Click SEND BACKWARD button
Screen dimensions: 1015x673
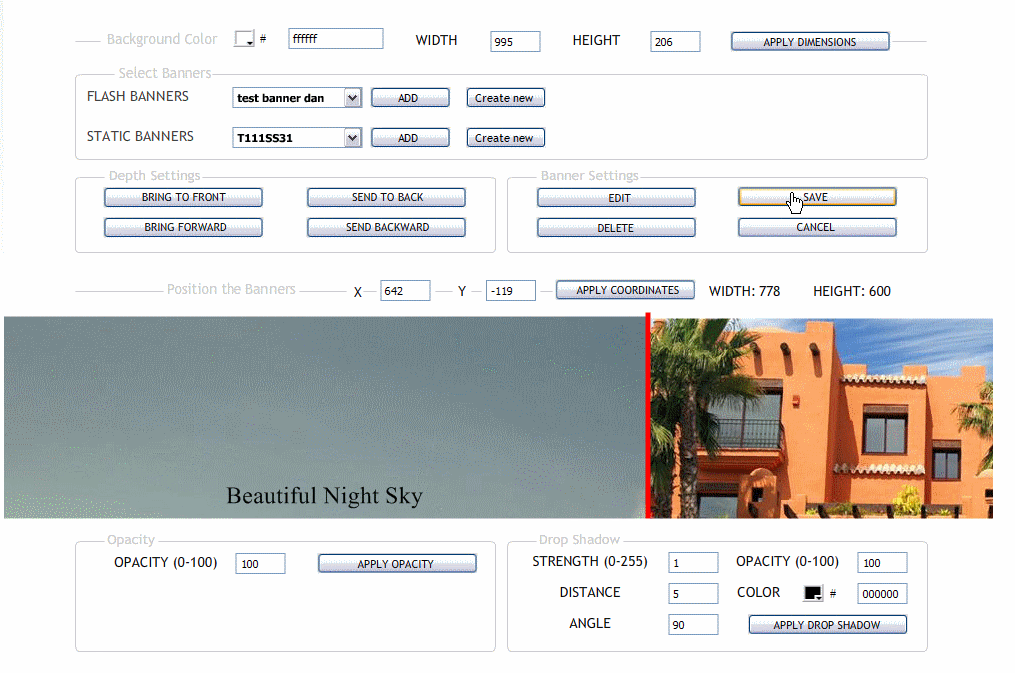pos(386,227)
